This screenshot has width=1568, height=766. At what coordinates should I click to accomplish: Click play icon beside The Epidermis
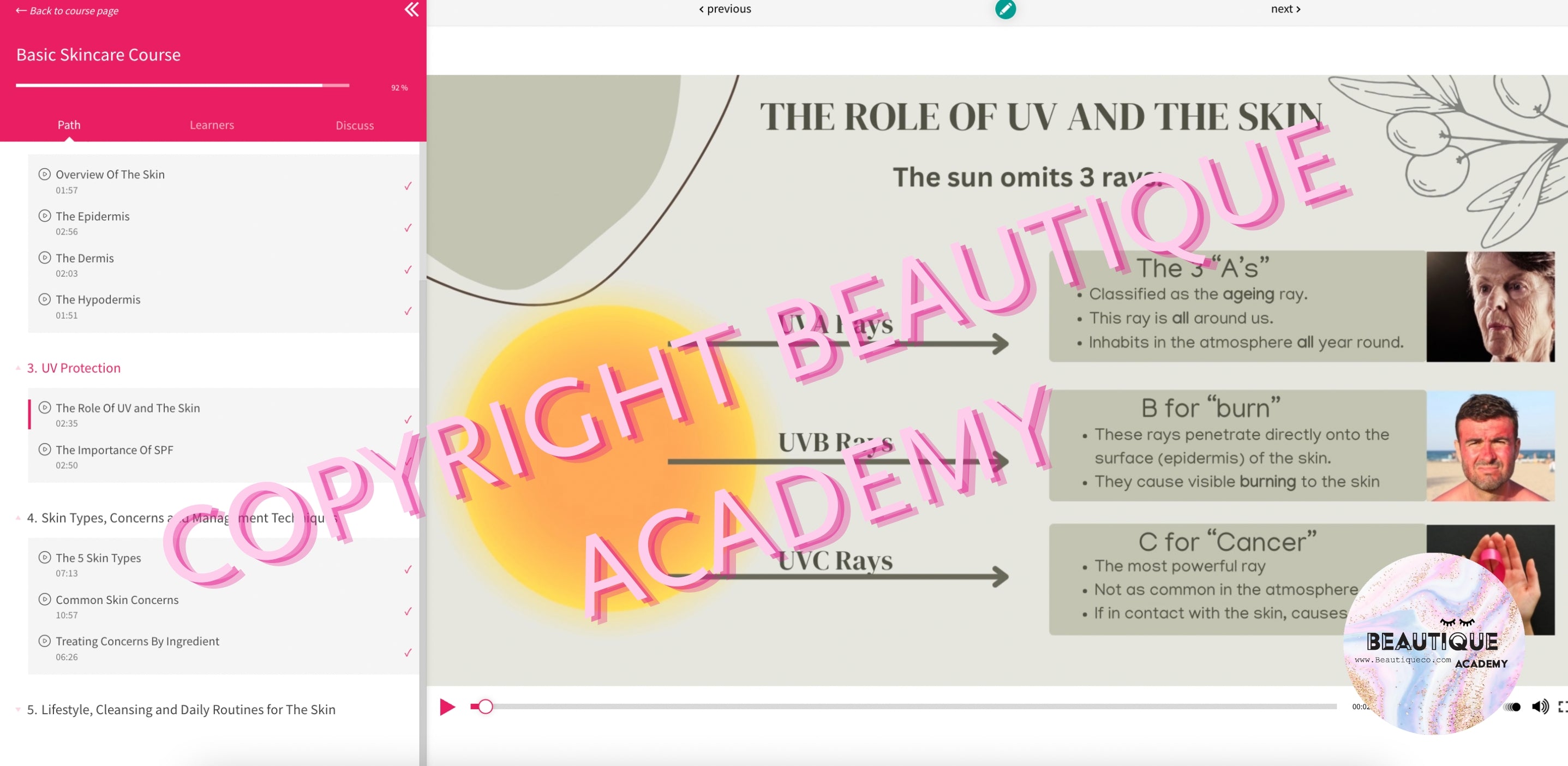point(44,216)
